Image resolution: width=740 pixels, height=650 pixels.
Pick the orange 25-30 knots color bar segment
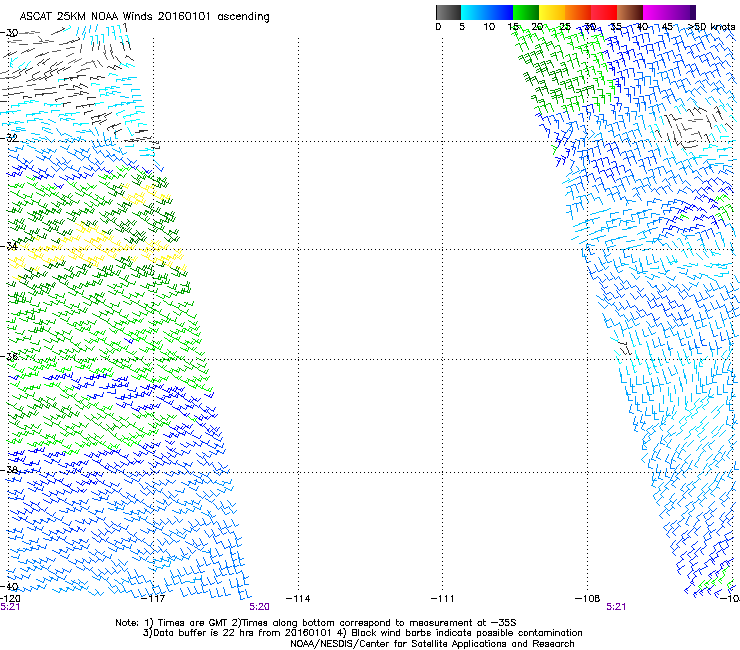(578, 12)
